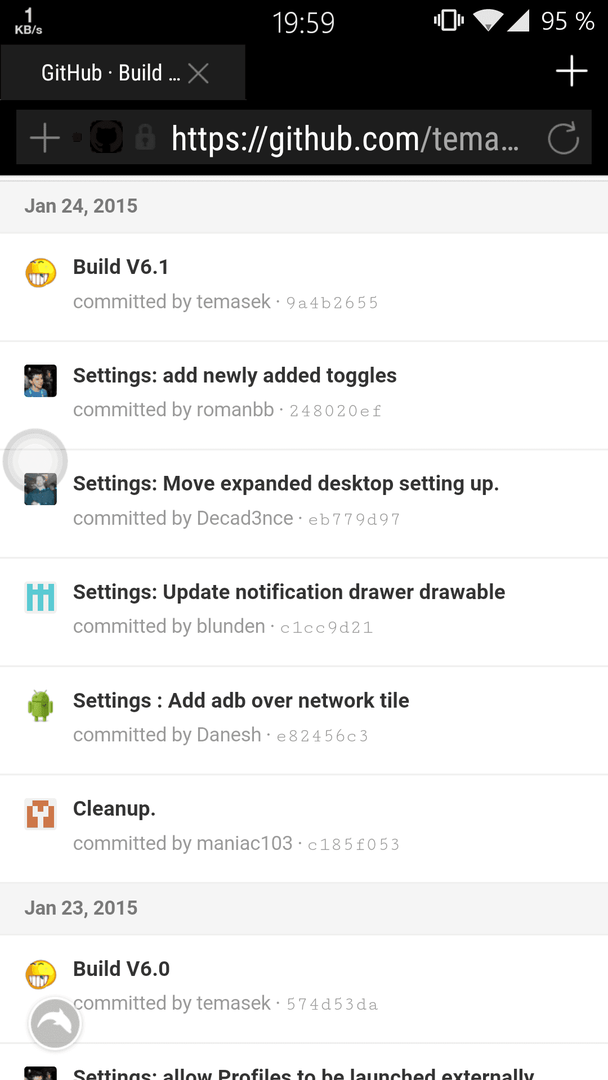Tap the GitHub favicon in address bar
The height and width of the screenshot is (1080, 608).
tap(107, 137)
